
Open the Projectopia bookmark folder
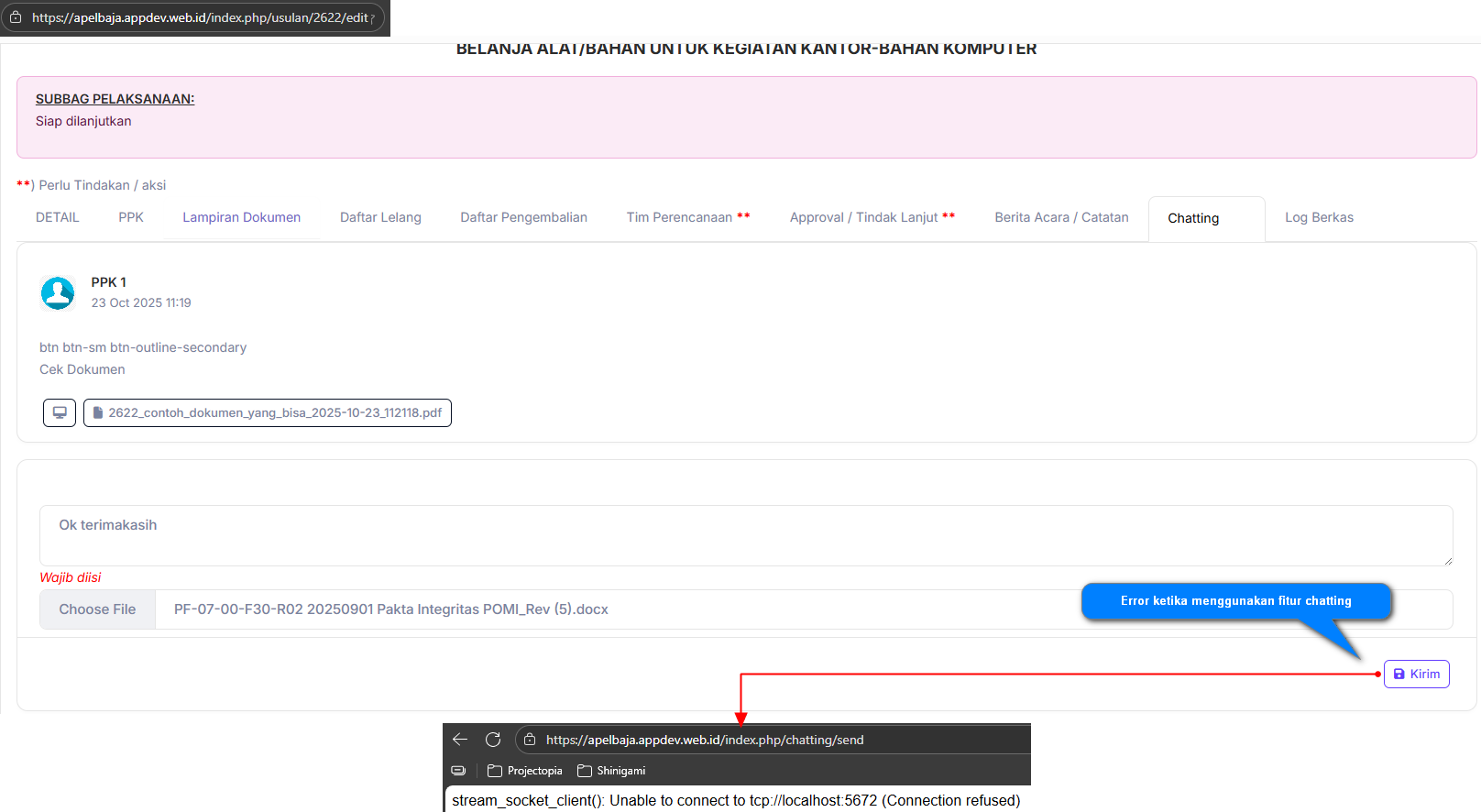[525, 771]
